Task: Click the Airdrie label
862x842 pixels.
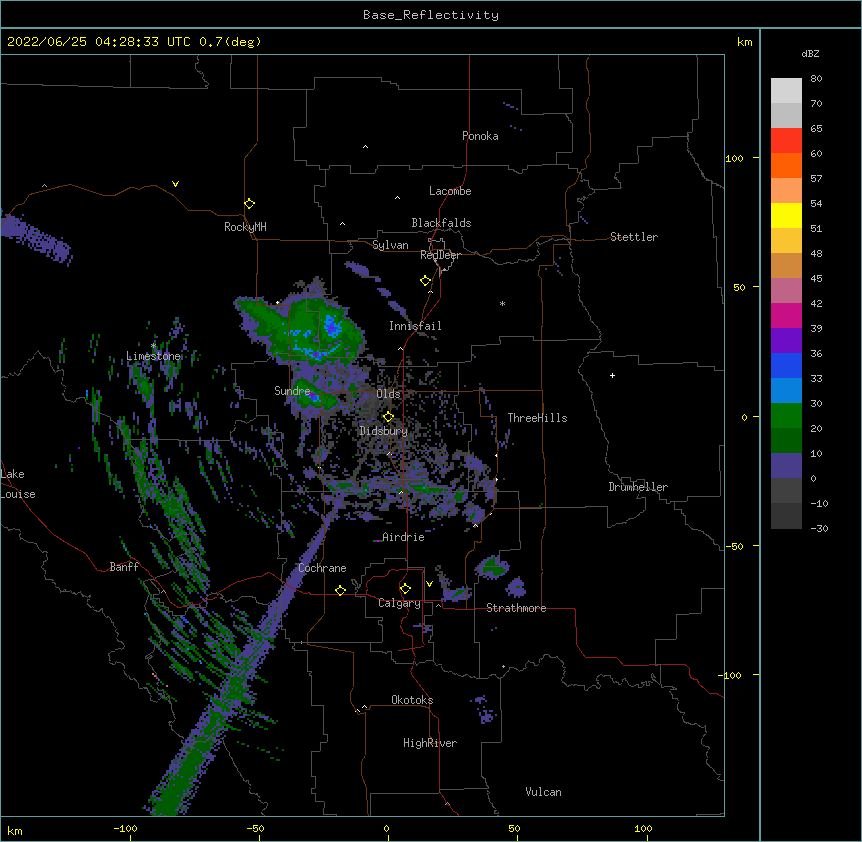Action: (x=403, y=537)
